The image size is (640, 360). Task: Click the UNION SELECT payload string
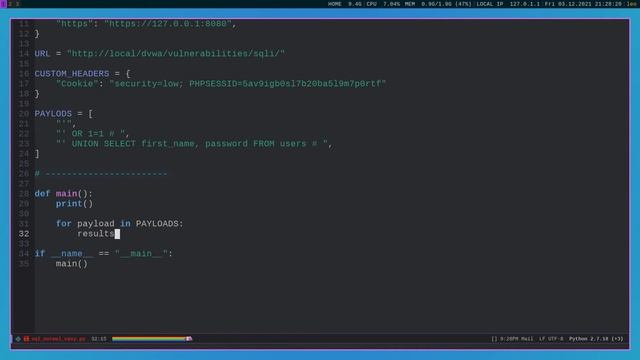192,144
